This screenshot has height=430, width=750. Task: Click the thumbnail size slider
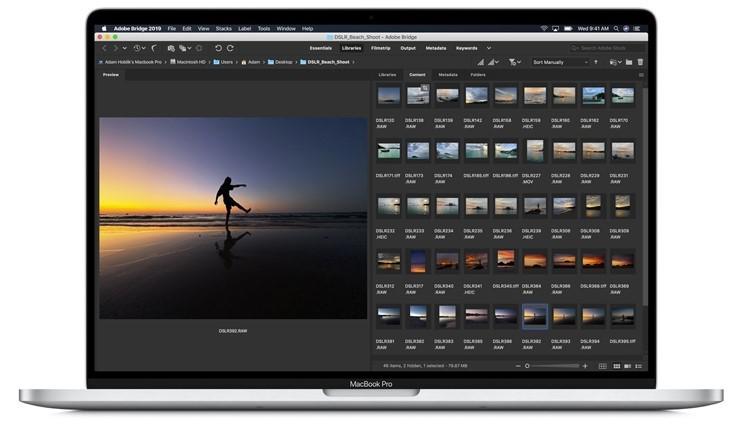(x=555, y=366)
